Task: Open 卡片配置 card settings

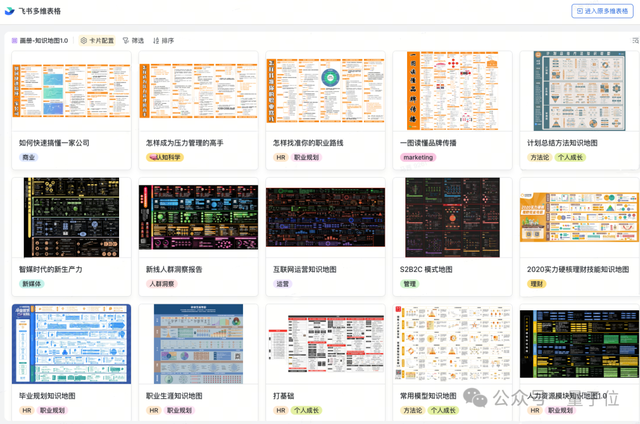Action: 97,41
